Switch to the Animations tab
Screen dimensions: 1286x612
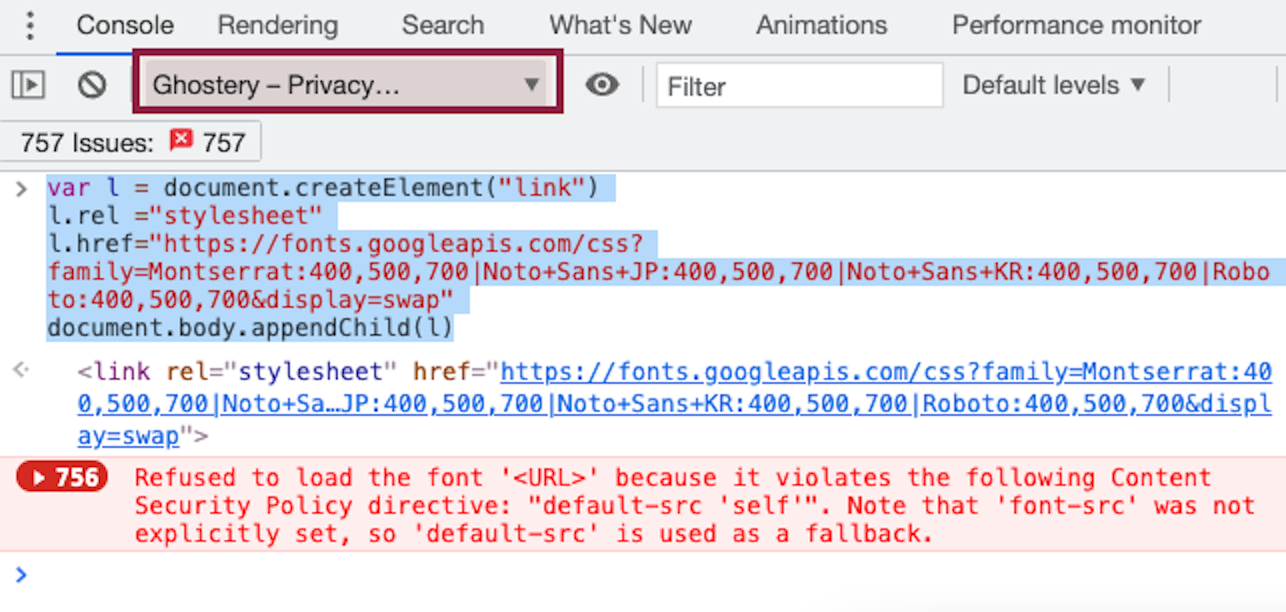coord(821,25)
